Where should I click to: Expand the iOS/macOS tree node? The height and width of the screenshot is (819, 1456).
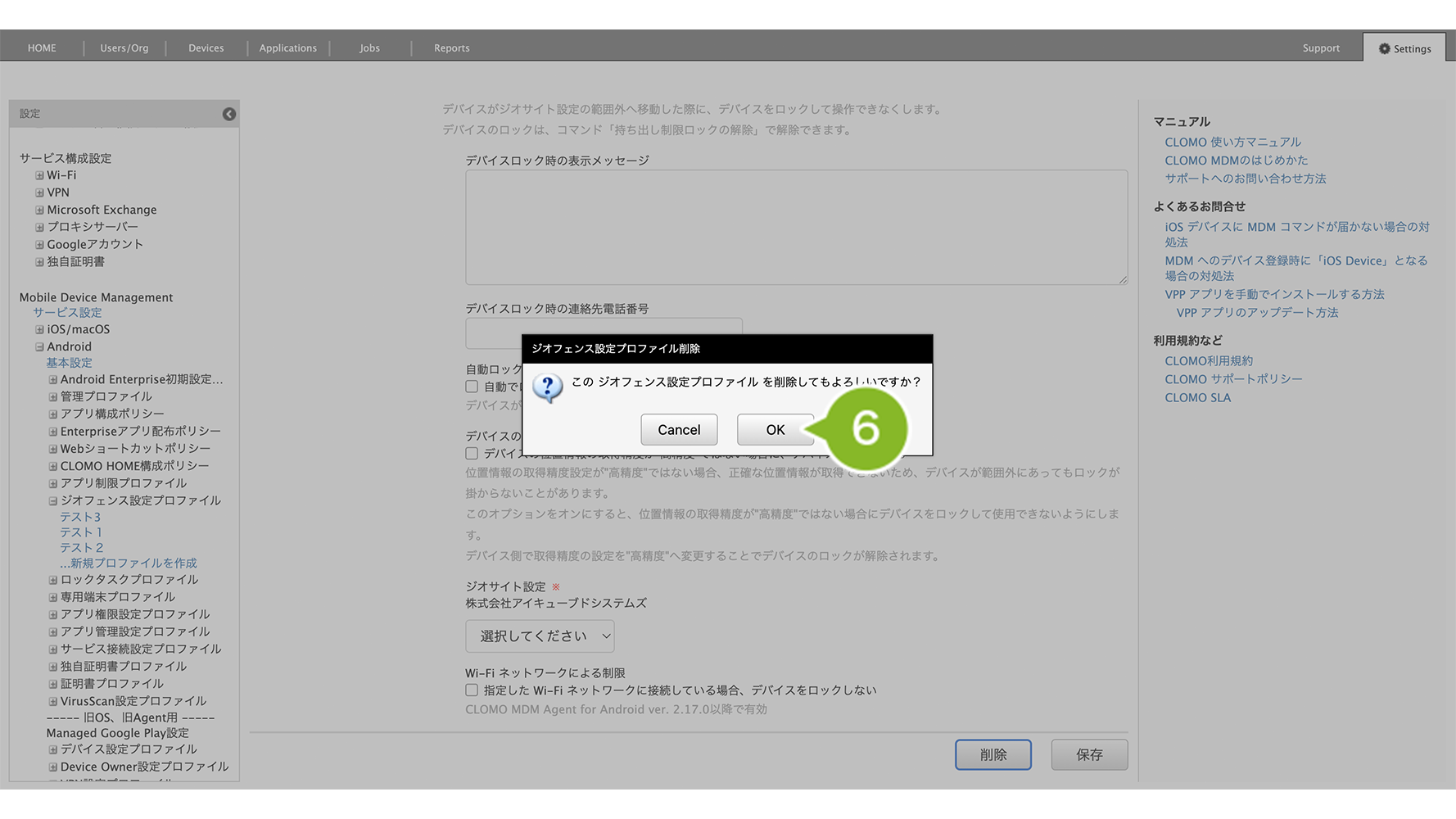[x=39, y=329]
